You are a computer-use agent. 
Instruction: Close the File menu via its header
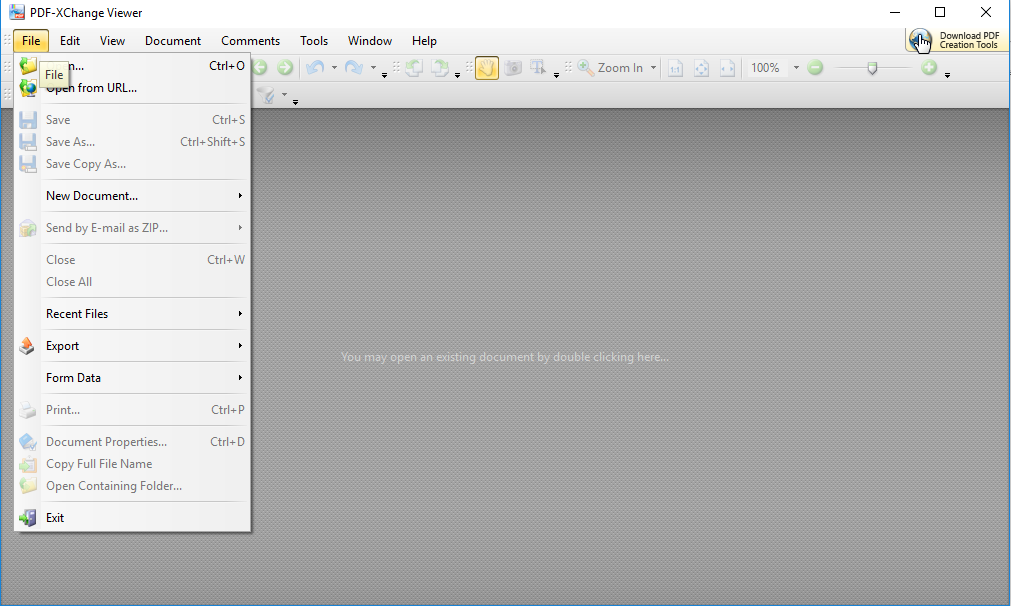click(x=31, y=41)
